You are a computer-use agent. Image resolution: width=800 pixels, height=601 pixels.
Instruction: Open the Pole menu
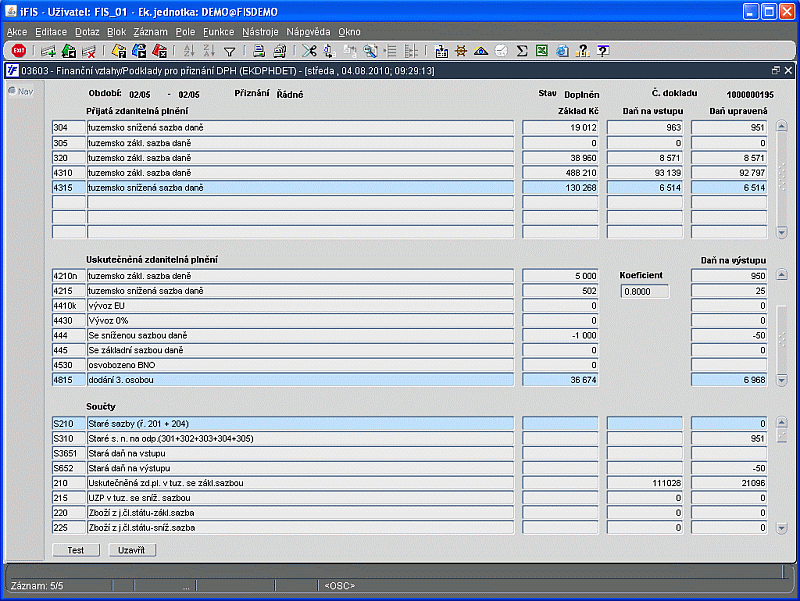tap(185, 32)
